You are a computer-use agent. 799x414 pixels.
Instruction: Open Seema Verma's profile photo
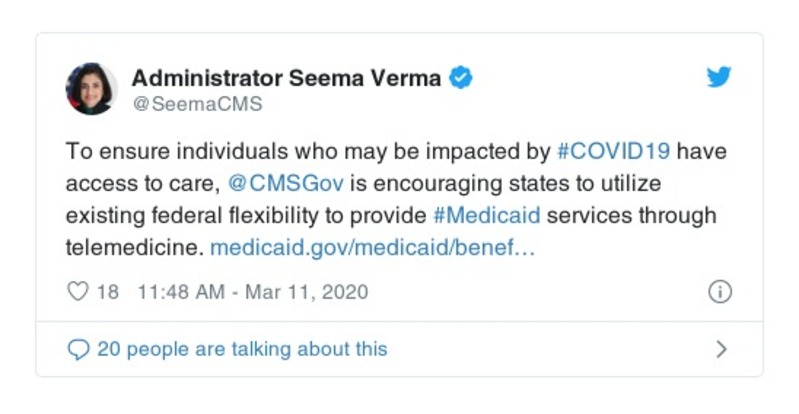[90, 89]
